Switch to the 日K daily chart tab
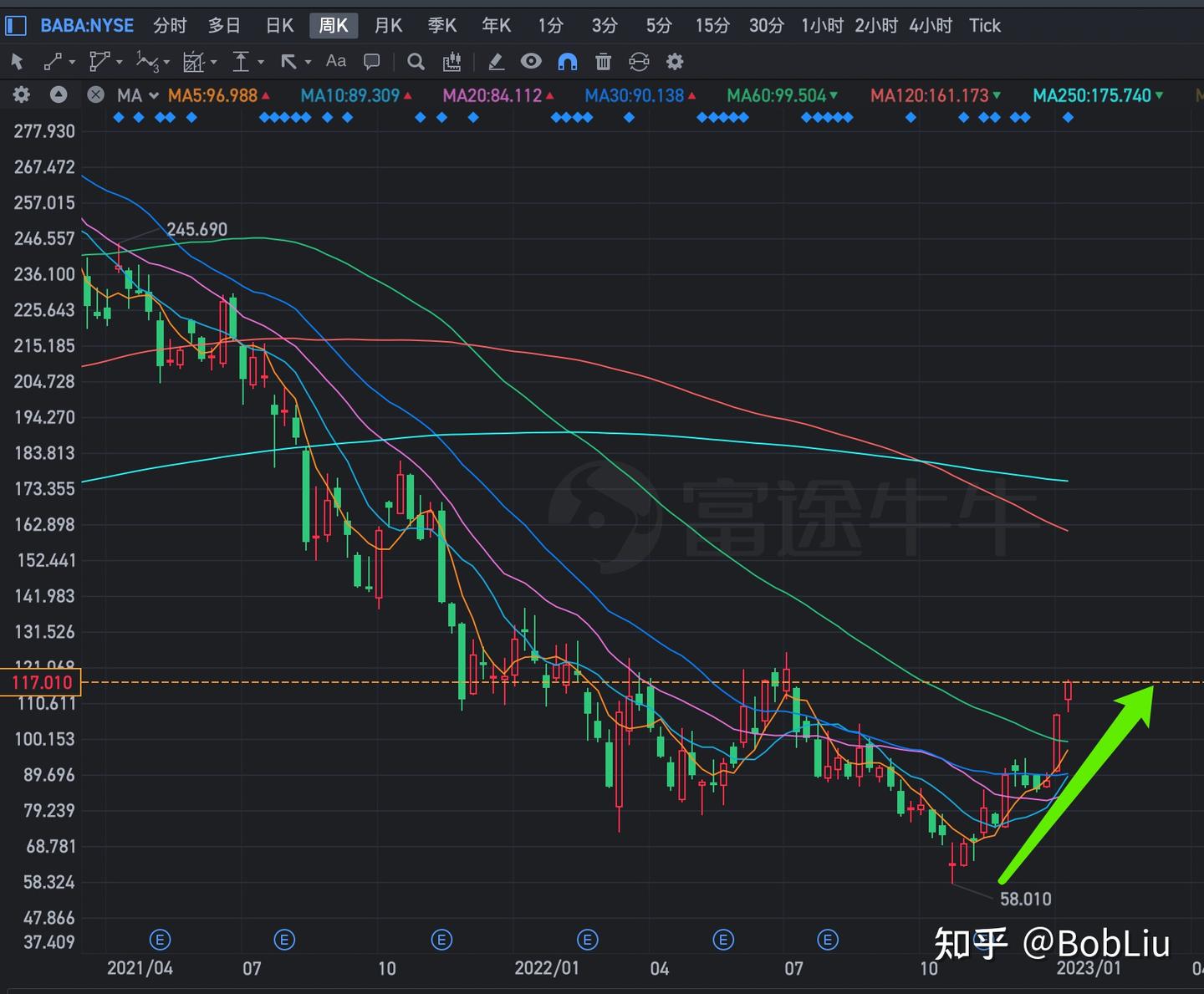 (278, 25)
